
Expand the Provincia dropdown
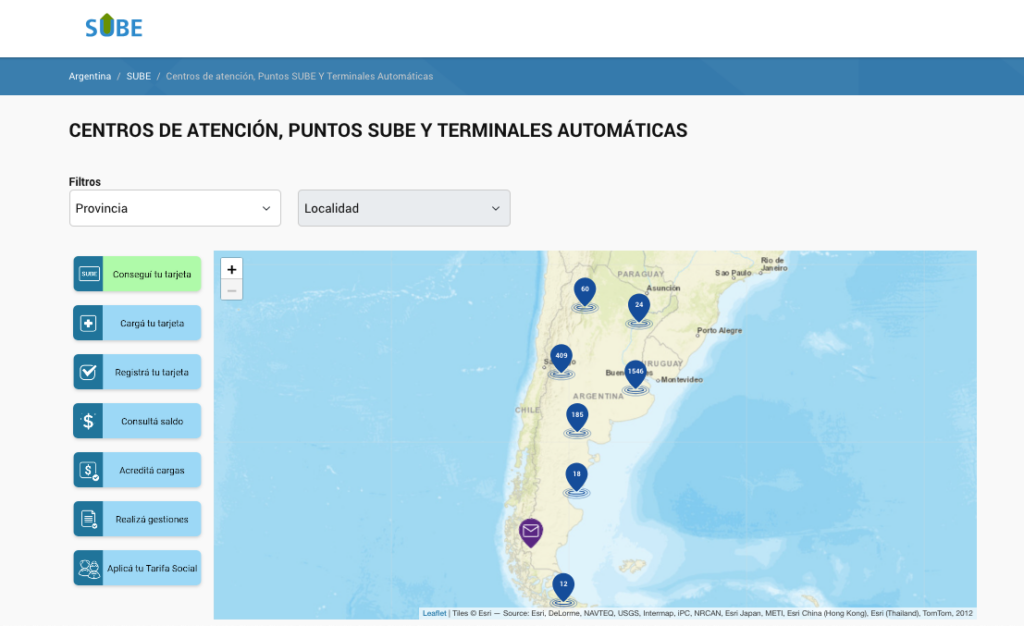tap(175, 208)
